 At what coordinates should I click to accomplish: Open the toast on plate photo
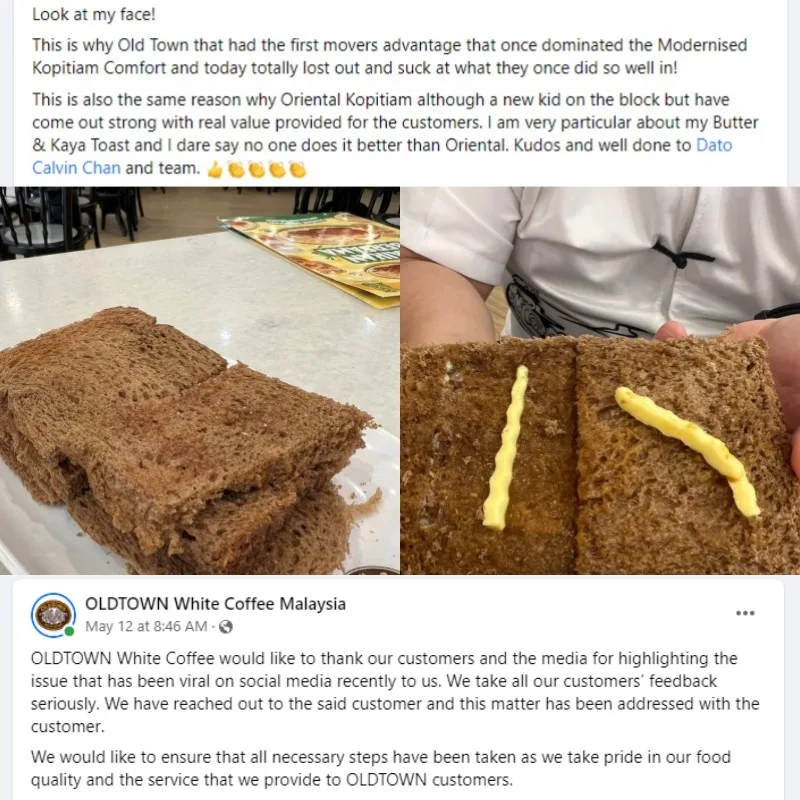[199, 381]
